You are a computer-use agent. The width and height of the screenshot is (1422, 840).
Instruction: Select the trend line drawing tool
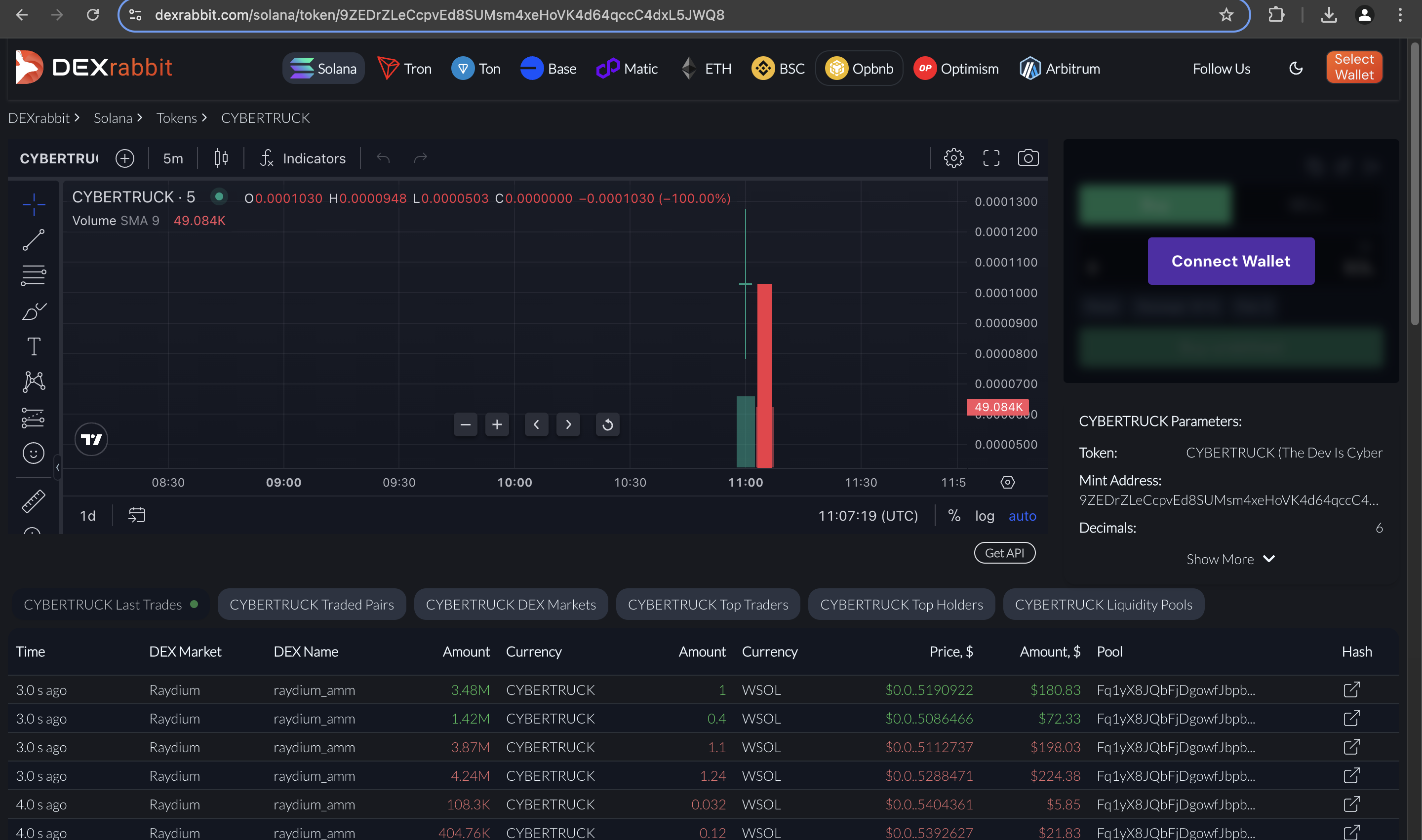[x=34, y=240]
